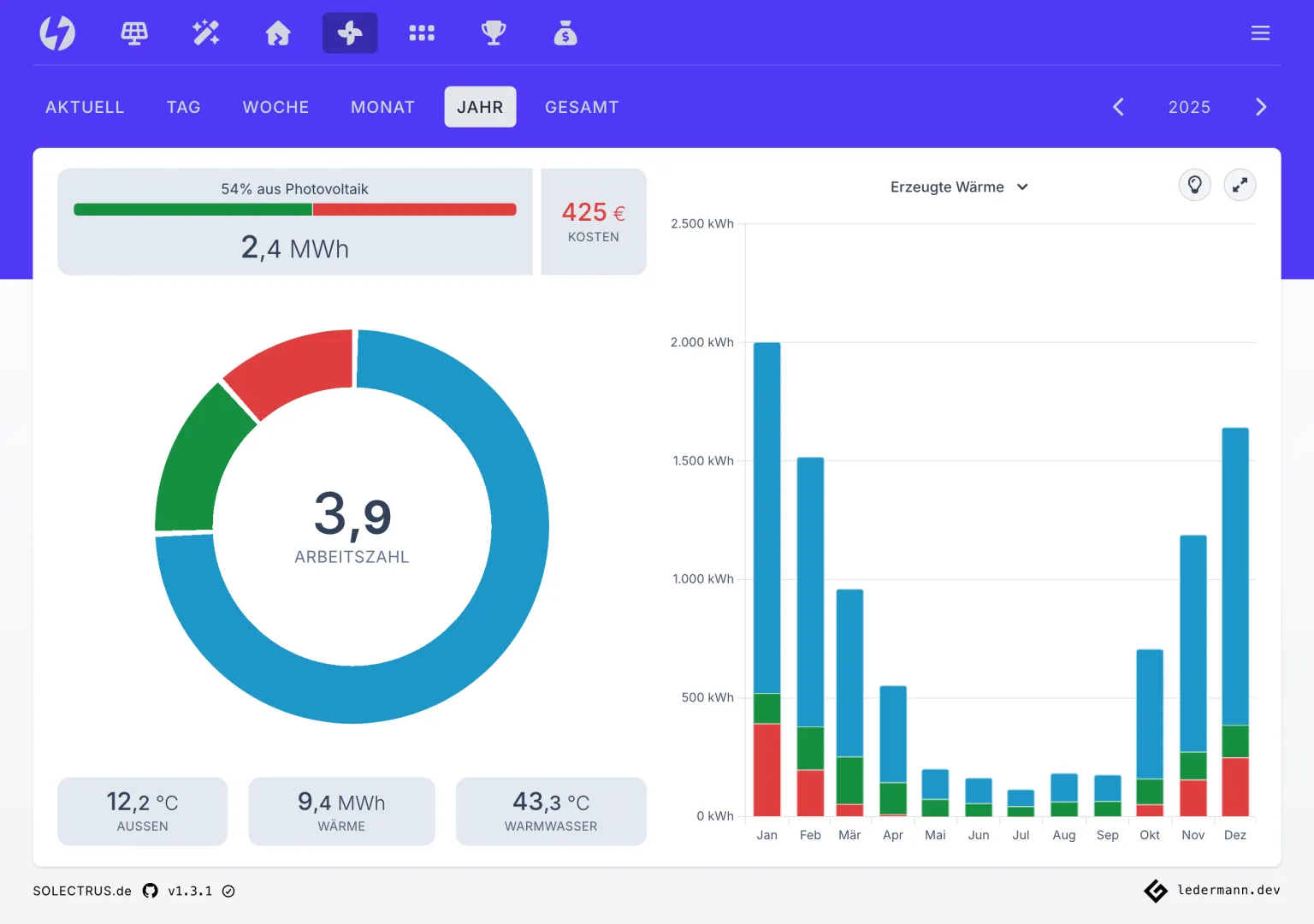The height and width of the screenshot is (924, 1314).
Task: Toggle the lightbulb insights button
Action: pyautogui.click(x=1195, y=185)
